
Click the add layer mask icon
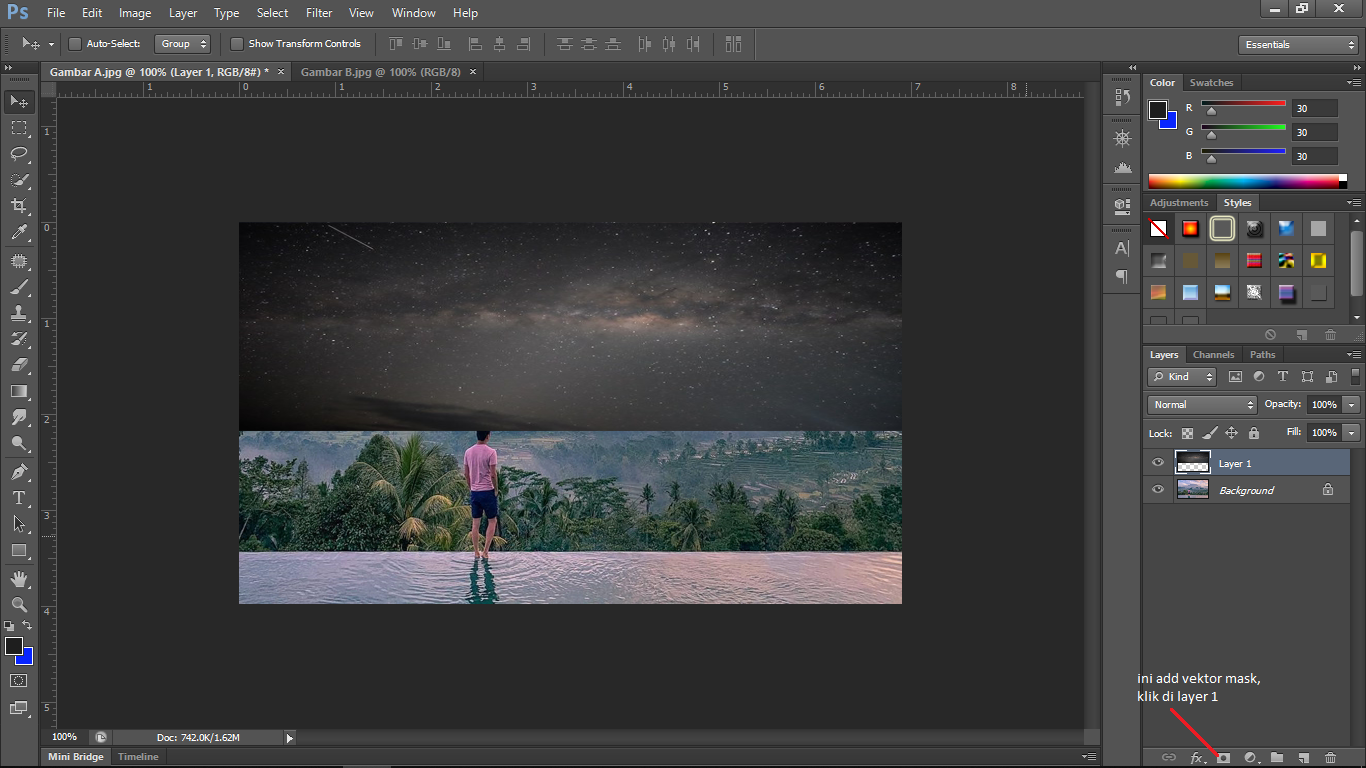point(1223,758)
